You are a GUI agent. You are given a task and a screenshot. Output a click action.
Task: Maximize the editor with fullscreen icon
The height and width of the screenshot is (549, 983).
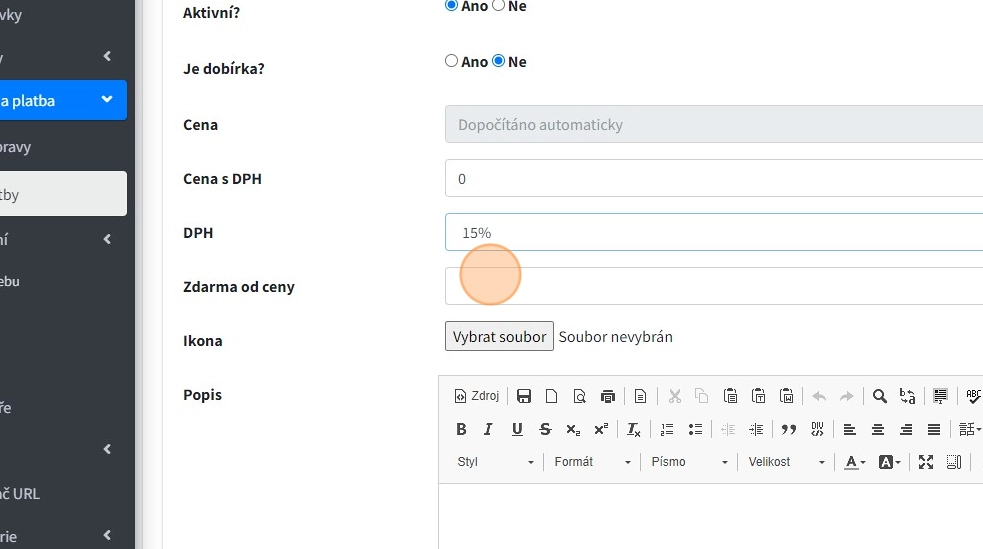[926, 462]
